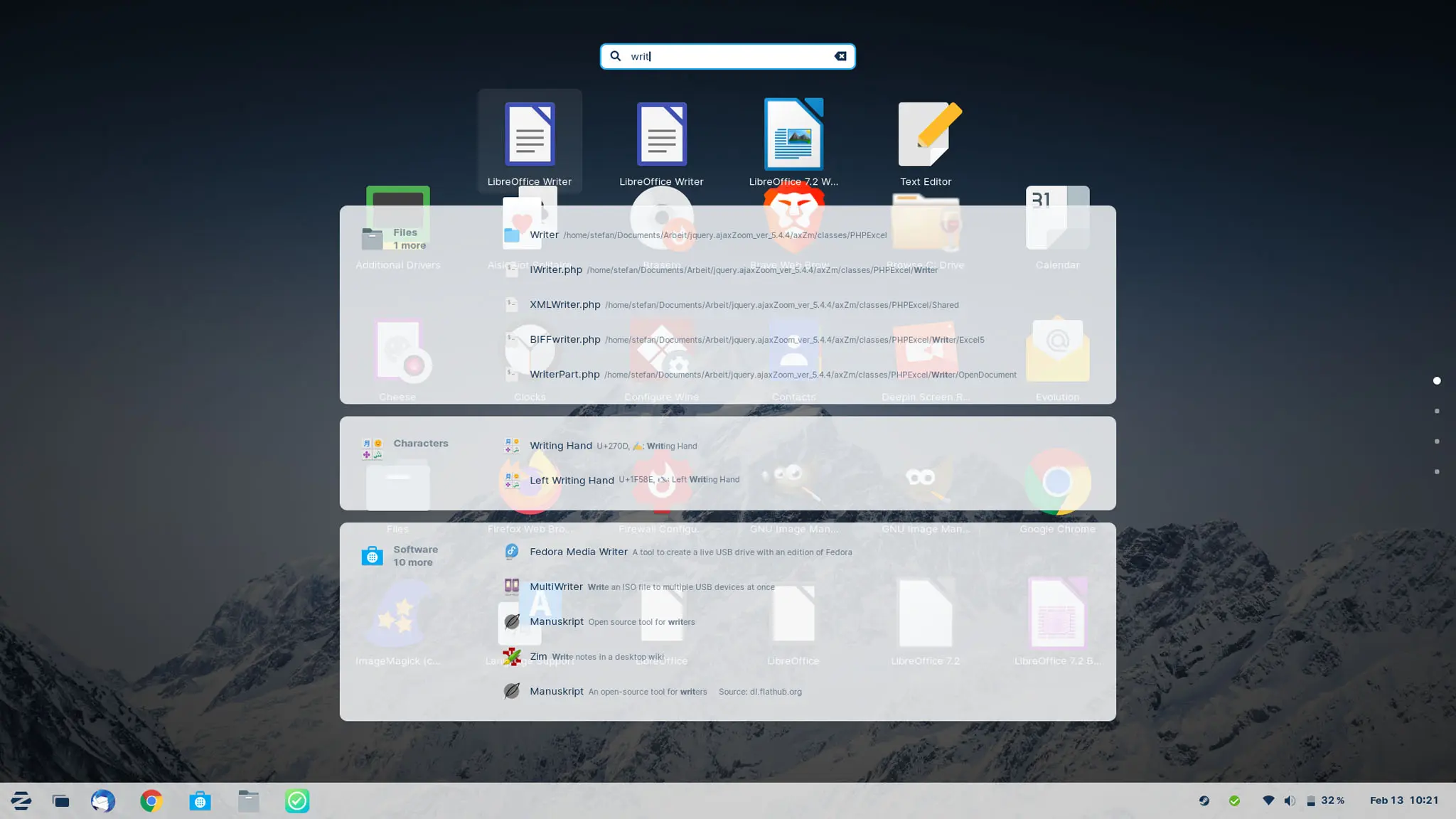Screen dimensions: 1456x819
Task: Launch the highlighted LibreOffice Writer result
Action: (530, 141)
